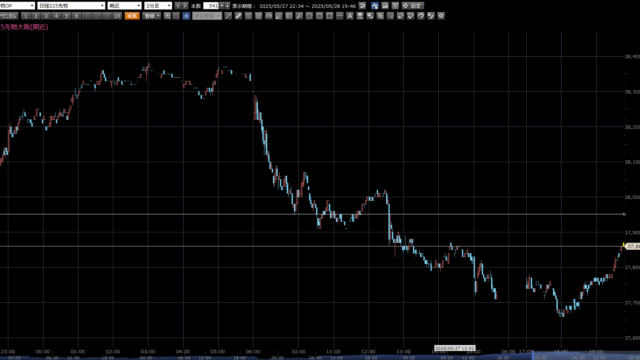Expand the 登録 dropdown menu
Image resolution: width=640 pixels, height=360 pixels.
pos(152,16)
